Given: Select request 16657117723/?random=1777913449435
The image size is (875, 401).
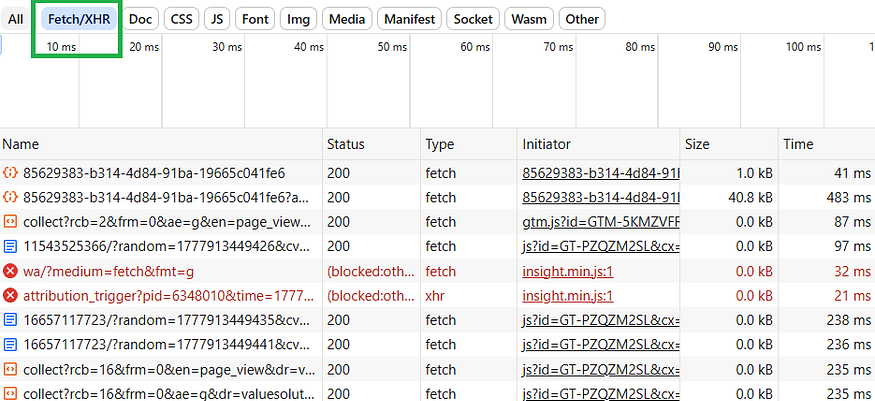Looking at the screenshot, I should click(167, 320).
